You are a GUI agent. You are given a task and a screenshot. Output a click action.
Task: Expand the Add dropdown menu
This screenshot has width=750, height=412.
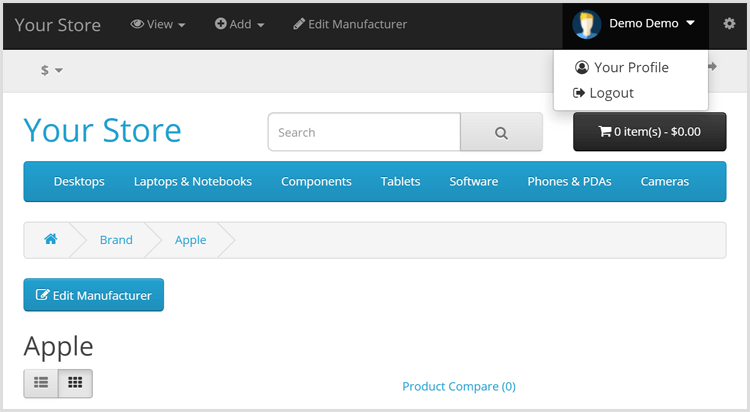pyautogui.click(x=239, y=24)
